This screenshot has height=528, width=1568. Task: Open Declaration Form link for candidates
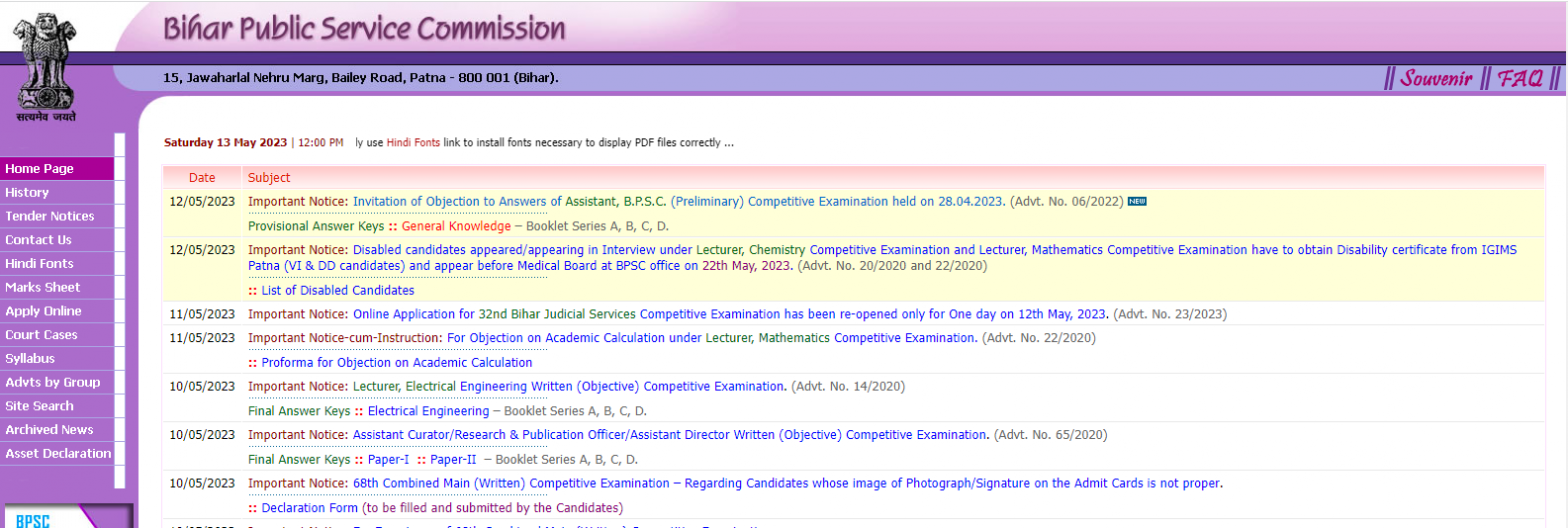[x=309, y=508]
